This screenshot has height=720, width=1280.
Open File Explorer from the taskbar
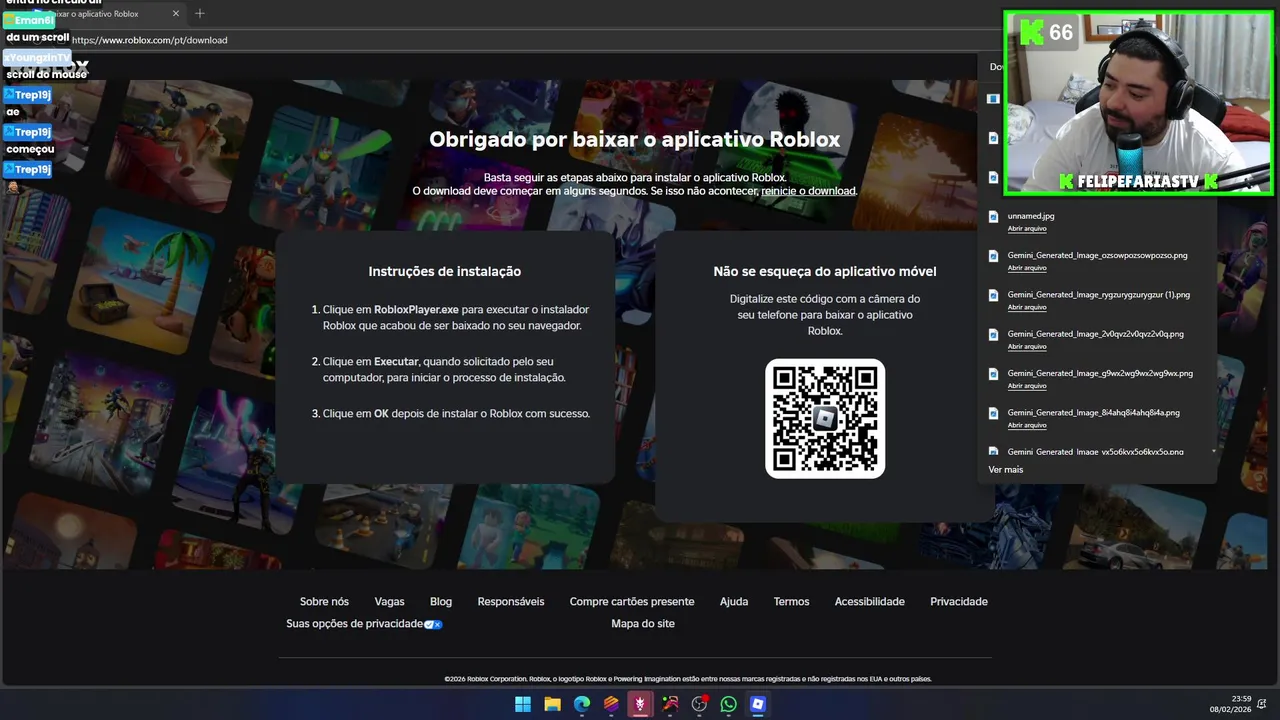click(552, 704)
